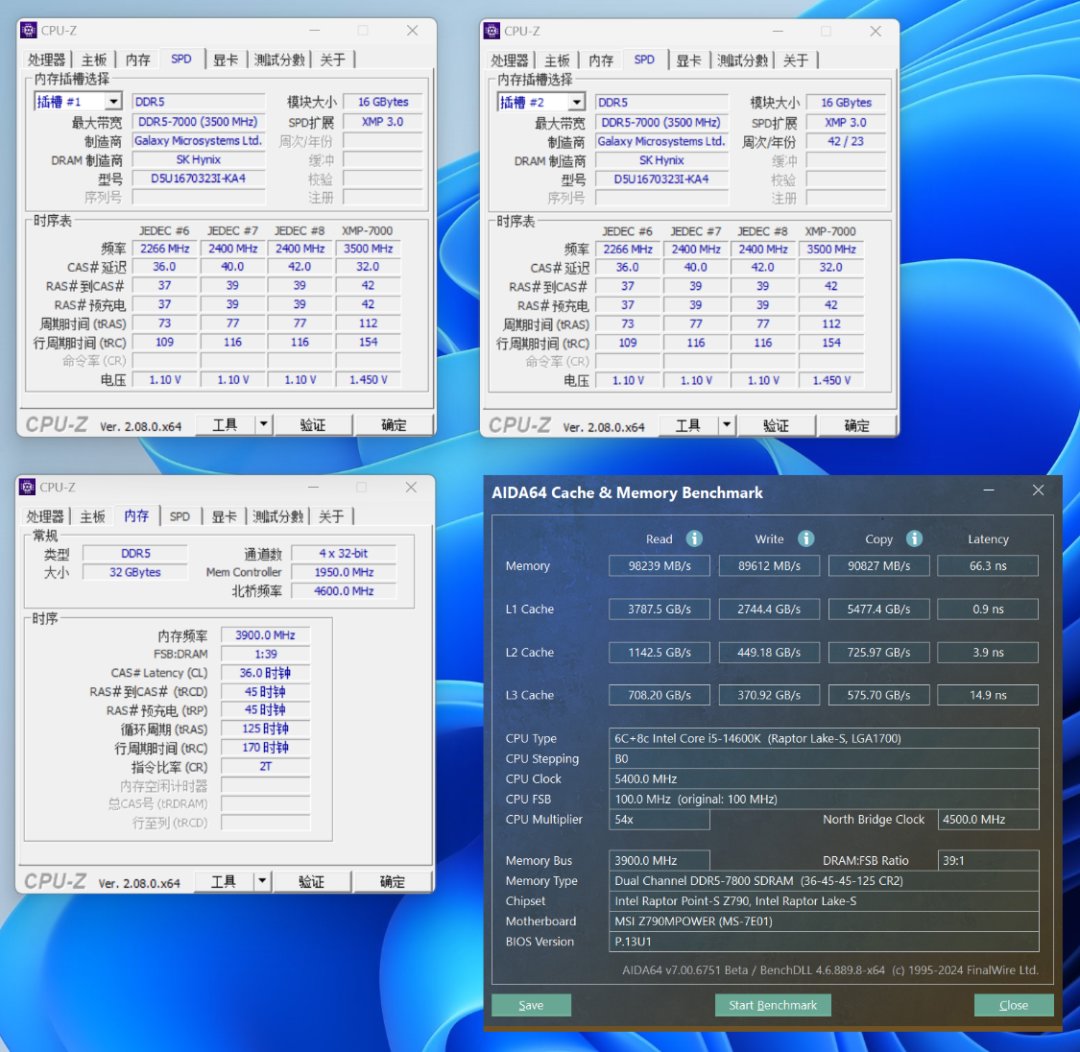1080x1052 pixels.
Task: Click 确定 button in slot #1 window
Action: (394, 424)
